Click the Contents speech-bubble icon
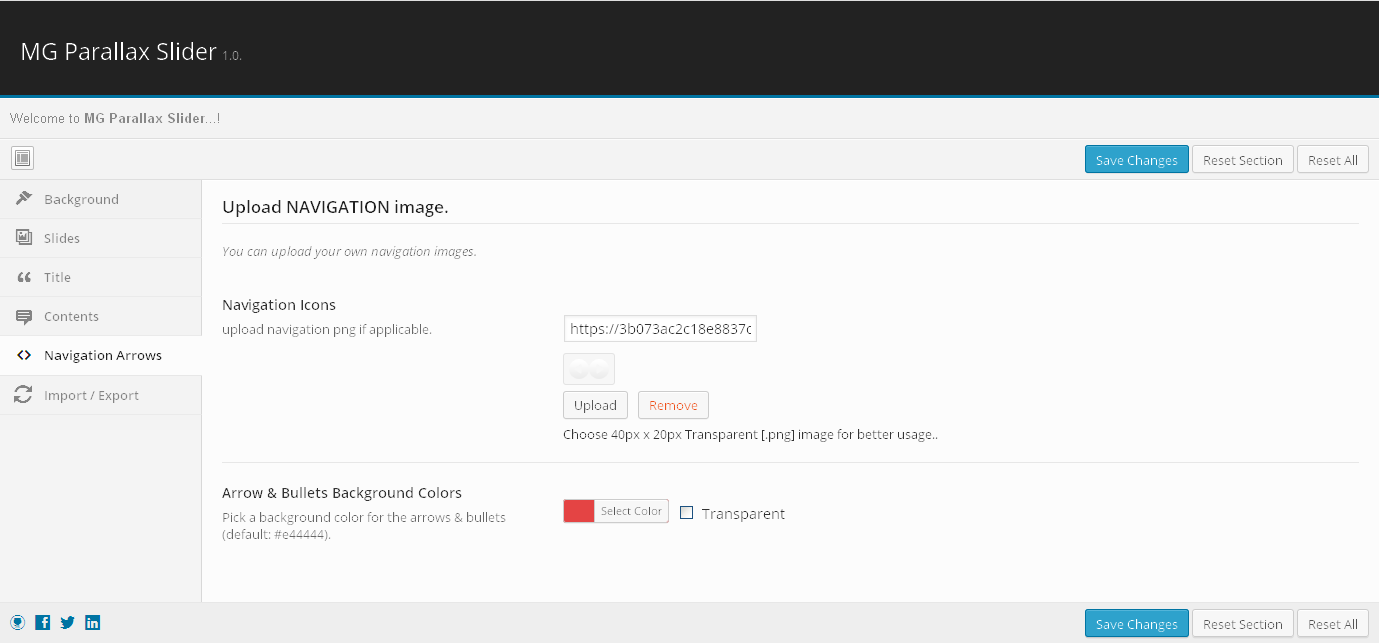This screenshot has height=643, width=1379. coord(24,316)
